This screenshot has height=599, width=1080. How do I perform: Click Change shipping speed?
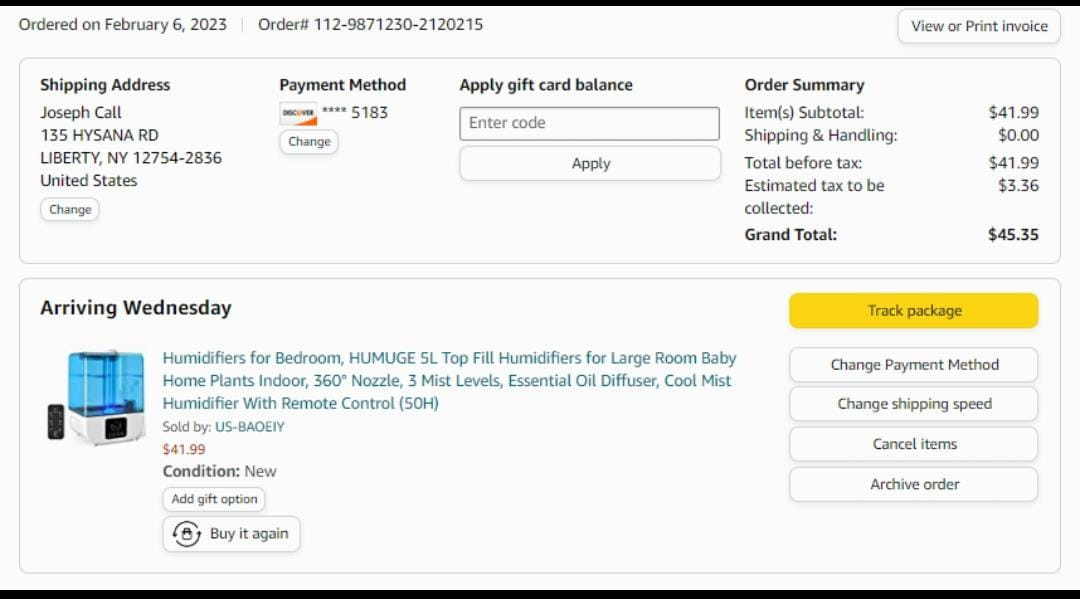914,404
